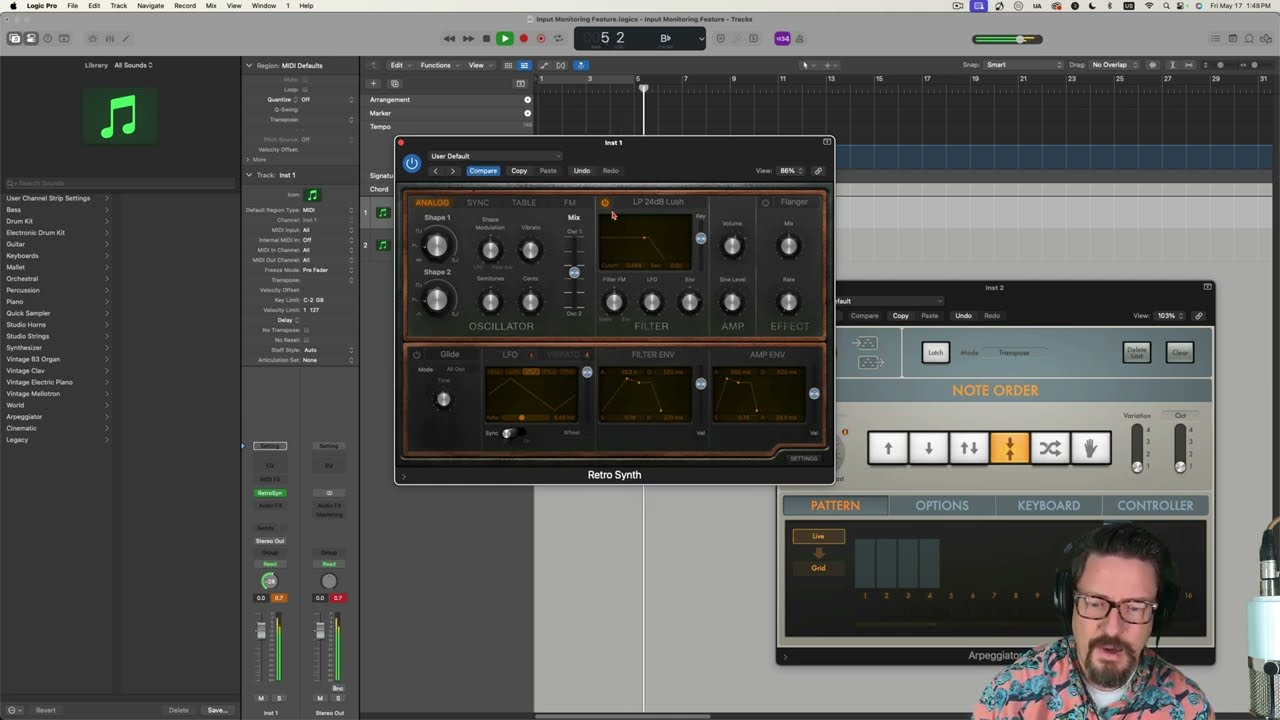The image size is (1280, 720).
Task: Select the Random shuffle note order
Action: coord(1050,448)
